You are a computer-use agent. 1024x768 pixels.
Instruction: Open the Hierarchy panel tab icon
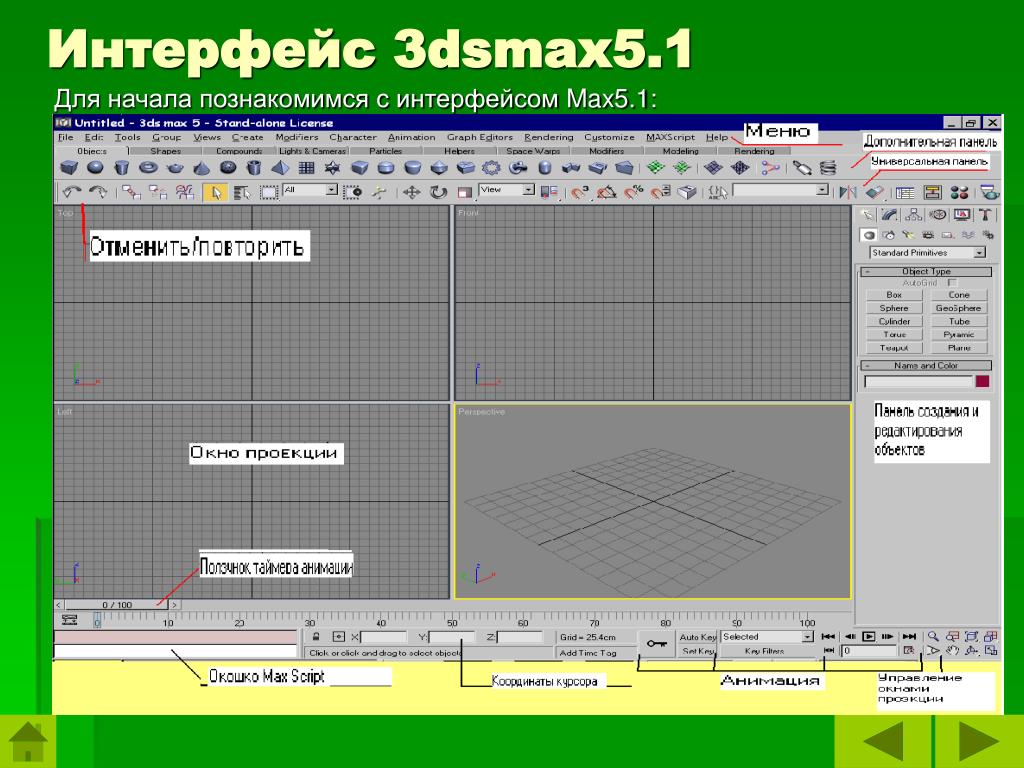click(x=914, y=215)
